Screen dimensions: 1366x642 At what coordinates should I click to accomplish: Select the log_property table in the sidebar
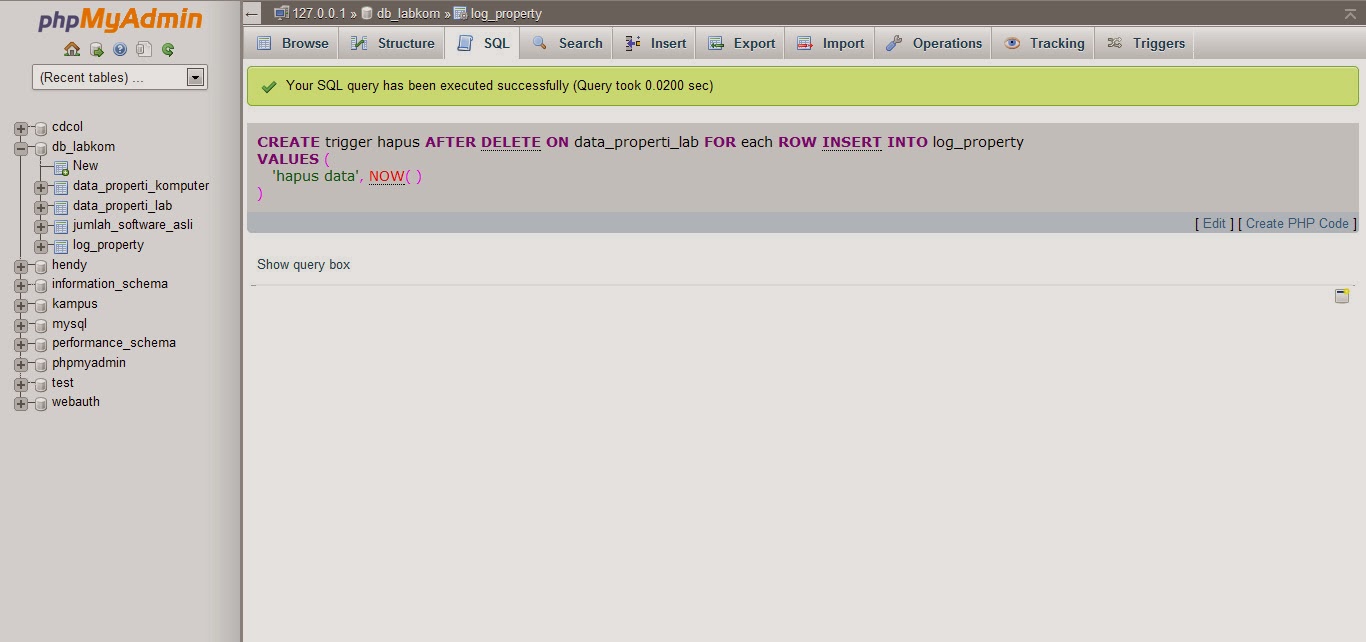107,244
